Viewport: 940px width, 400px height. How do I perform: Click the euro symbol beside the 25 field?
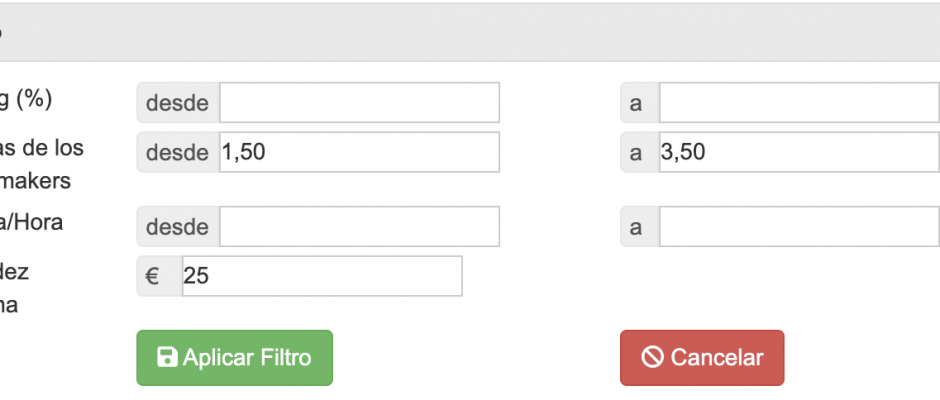point(153,277)
